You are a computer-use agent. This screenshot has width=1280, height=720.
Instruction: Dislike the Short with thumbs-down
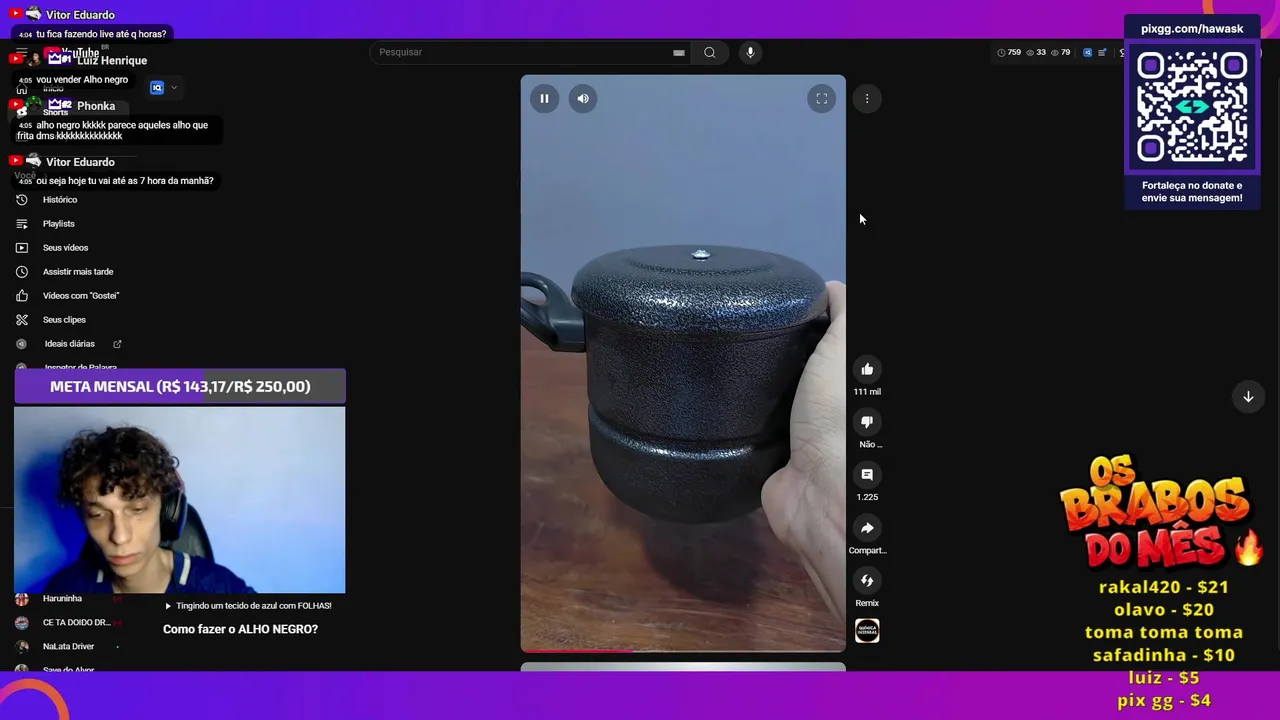click(867, 422)
